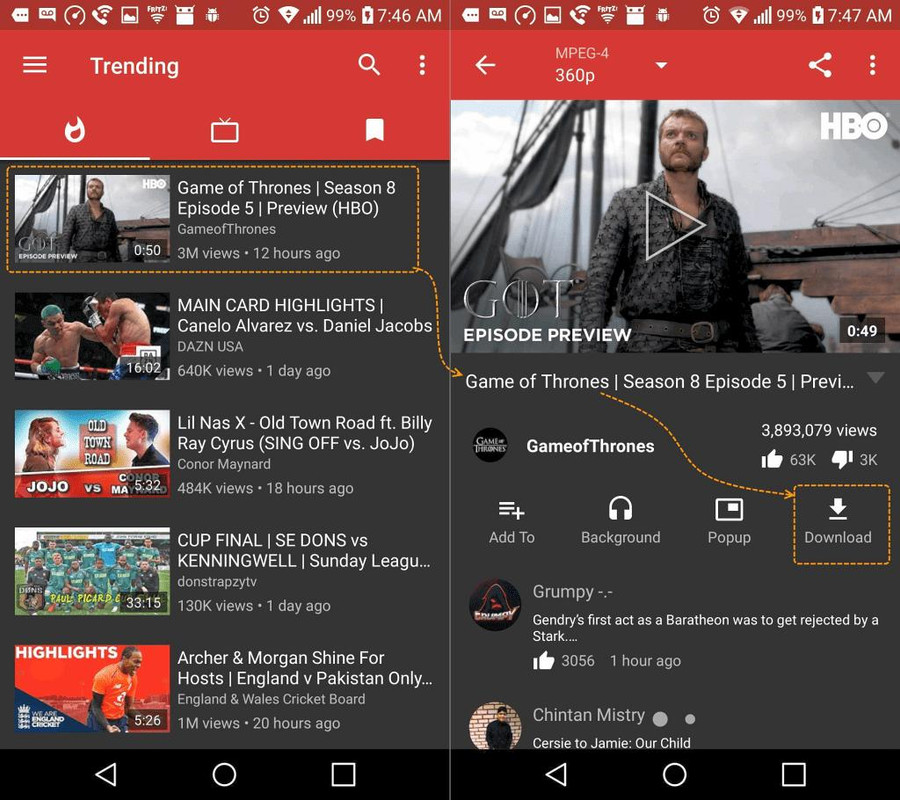Switch to the bookmark tab
Image resolution: width=900 pixels, height=800 pixels.
(374, 130)
